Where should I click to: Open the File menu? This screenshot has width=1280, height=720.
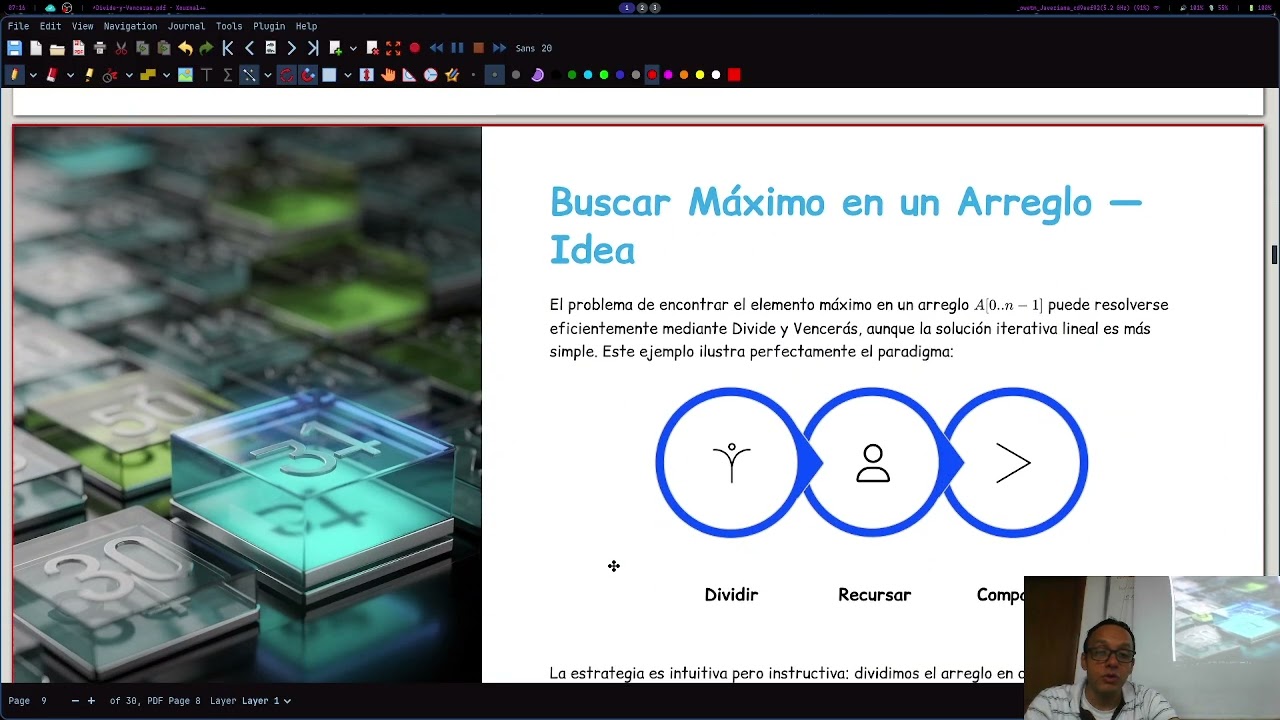(18, 26)
